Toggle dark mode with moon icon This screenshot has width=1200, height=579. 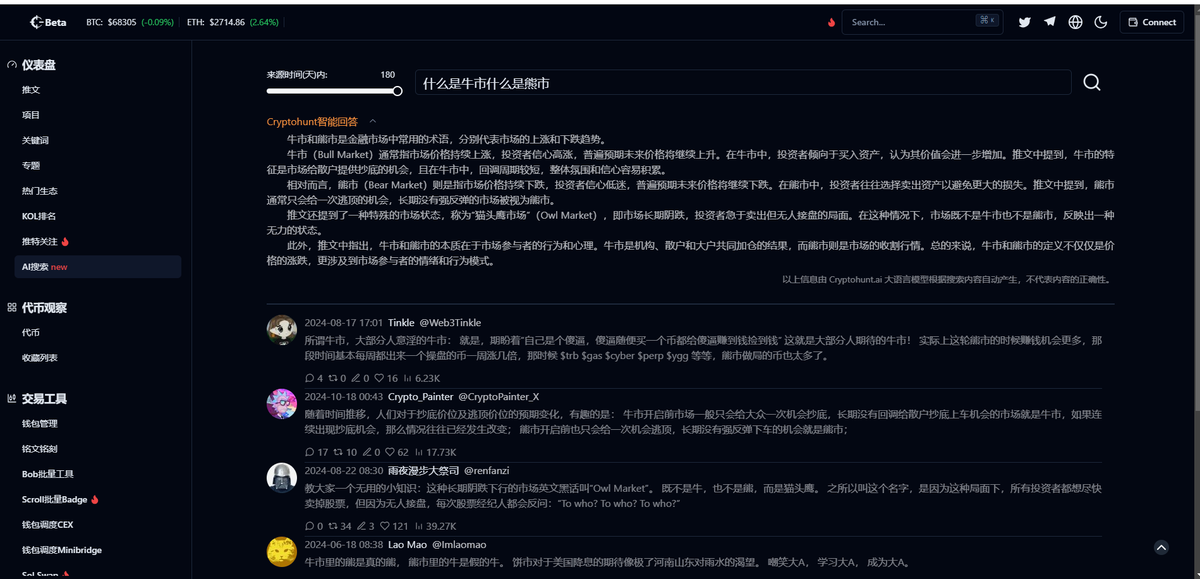pyautogui.click(x=1101, y=22)
